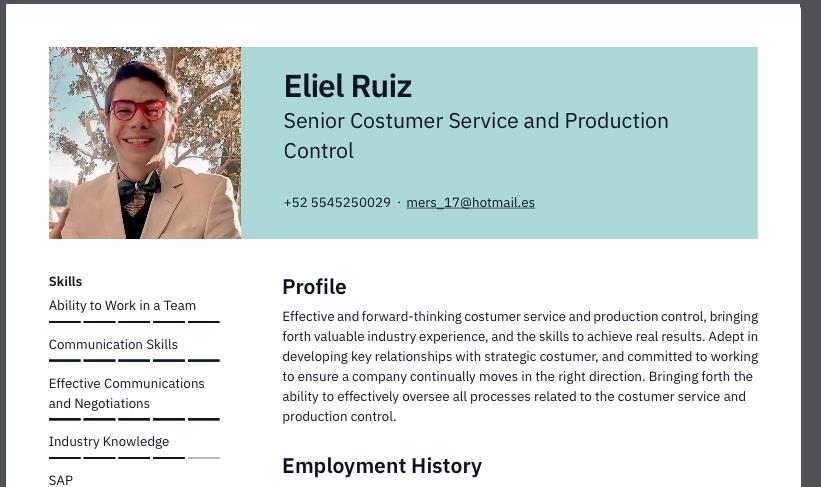Image resolution: width=821 pixels, height=487 pixels.
Task: Click the mers_17@hotmail.es email link
Action: (470, 202)
